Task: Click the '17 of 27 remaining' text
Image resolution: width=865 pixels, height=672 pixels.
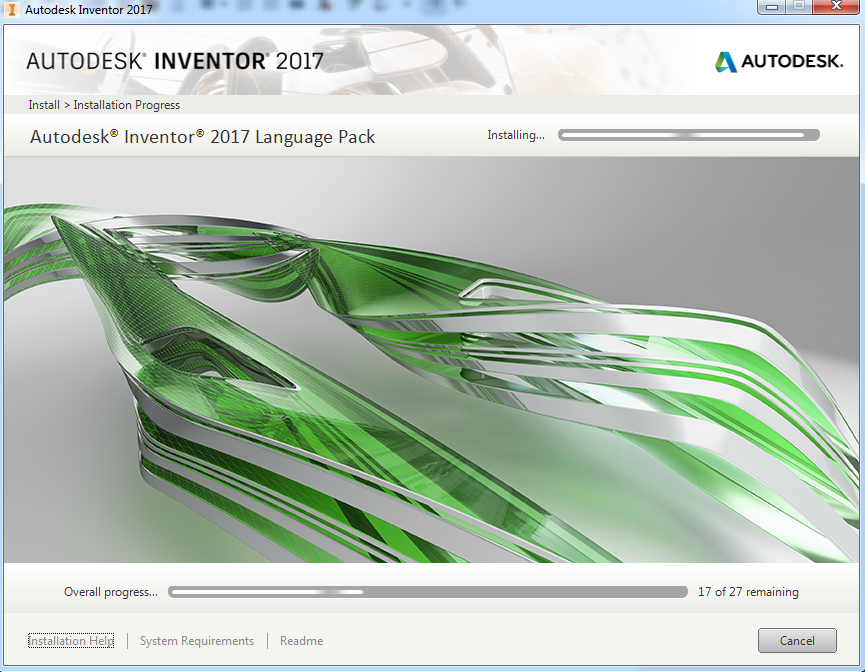Action: 748,592
